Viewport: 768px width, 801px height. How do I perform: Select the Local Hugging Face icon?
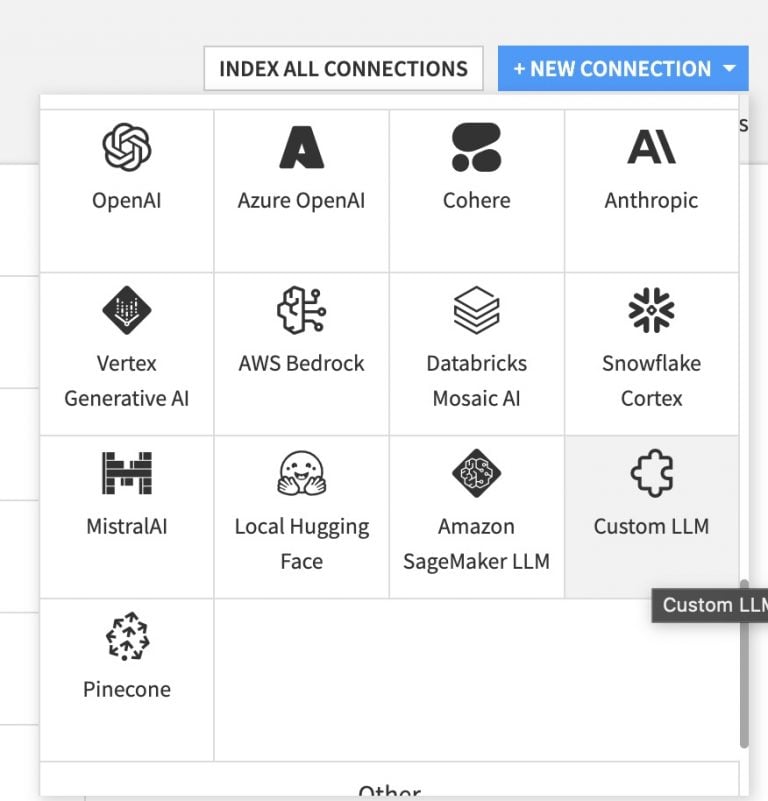(x=301, y=474)
